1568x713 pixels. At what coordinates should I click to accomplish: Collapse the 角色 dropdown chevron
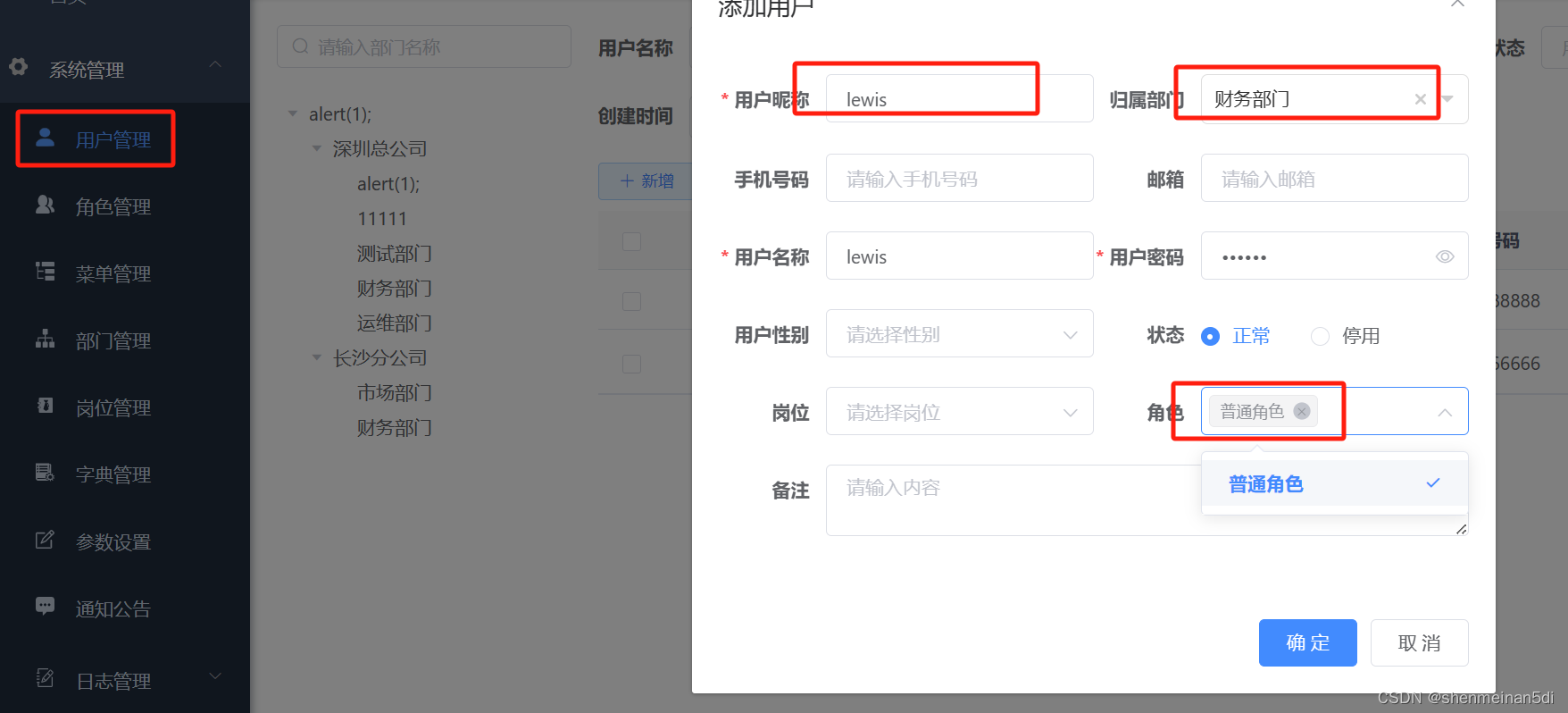(1445, 412)
